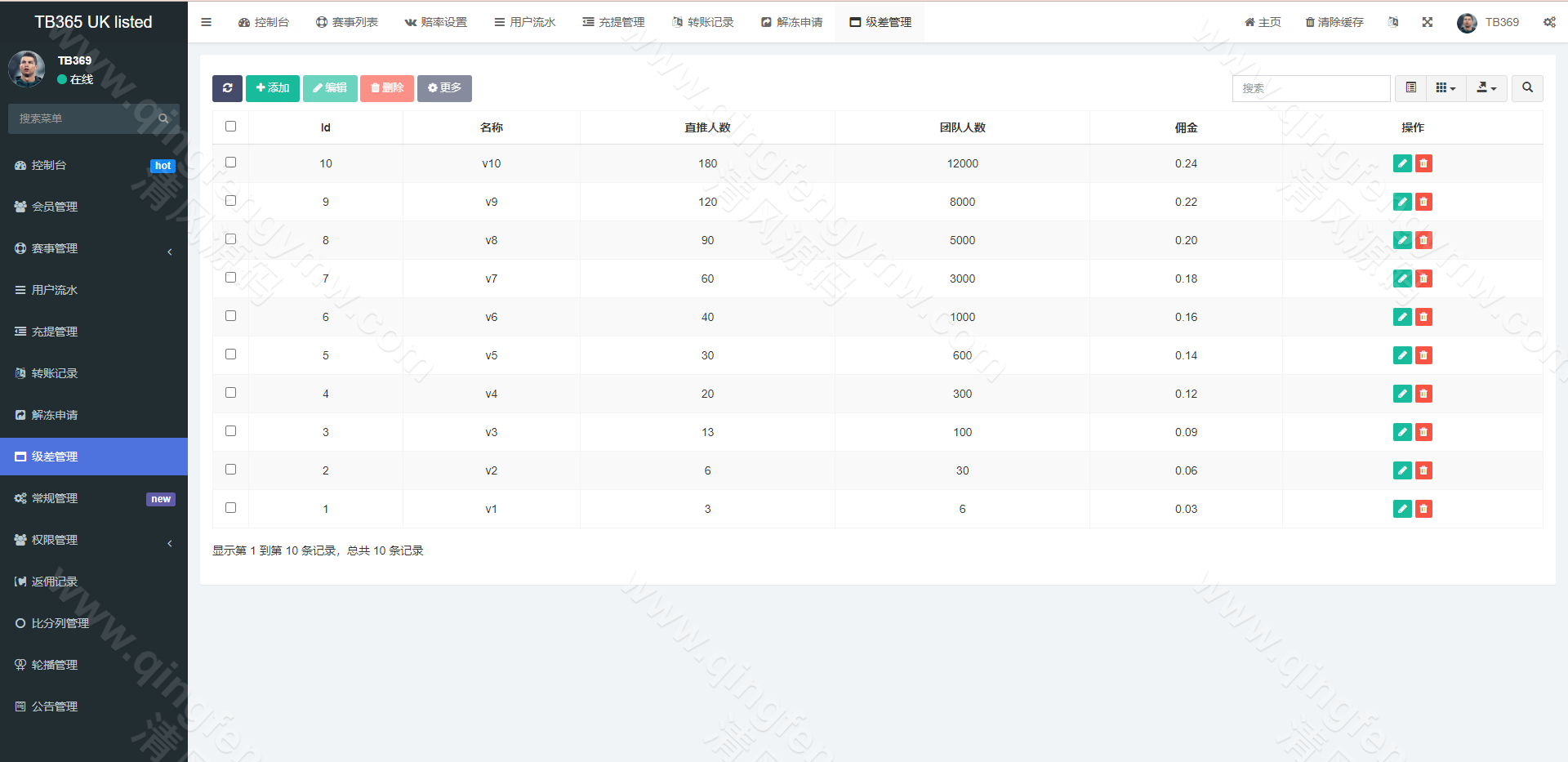Edit the v10 record with green pencil icon
Image resolution: width=1568 pixels, height=762 pixels.
coord(1402,163)
